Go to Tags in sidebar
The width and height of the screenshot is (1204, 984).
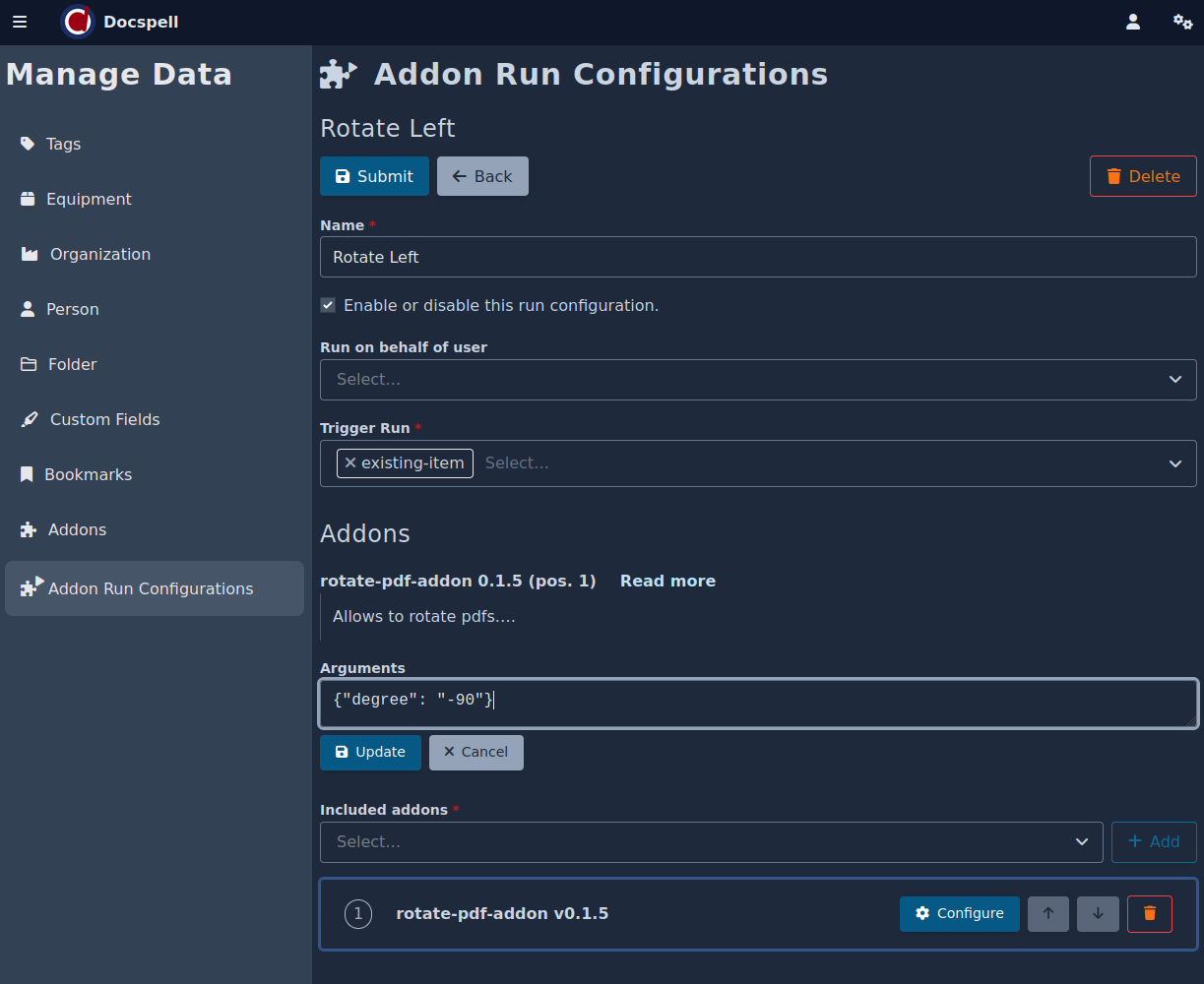tap(63, 144)
